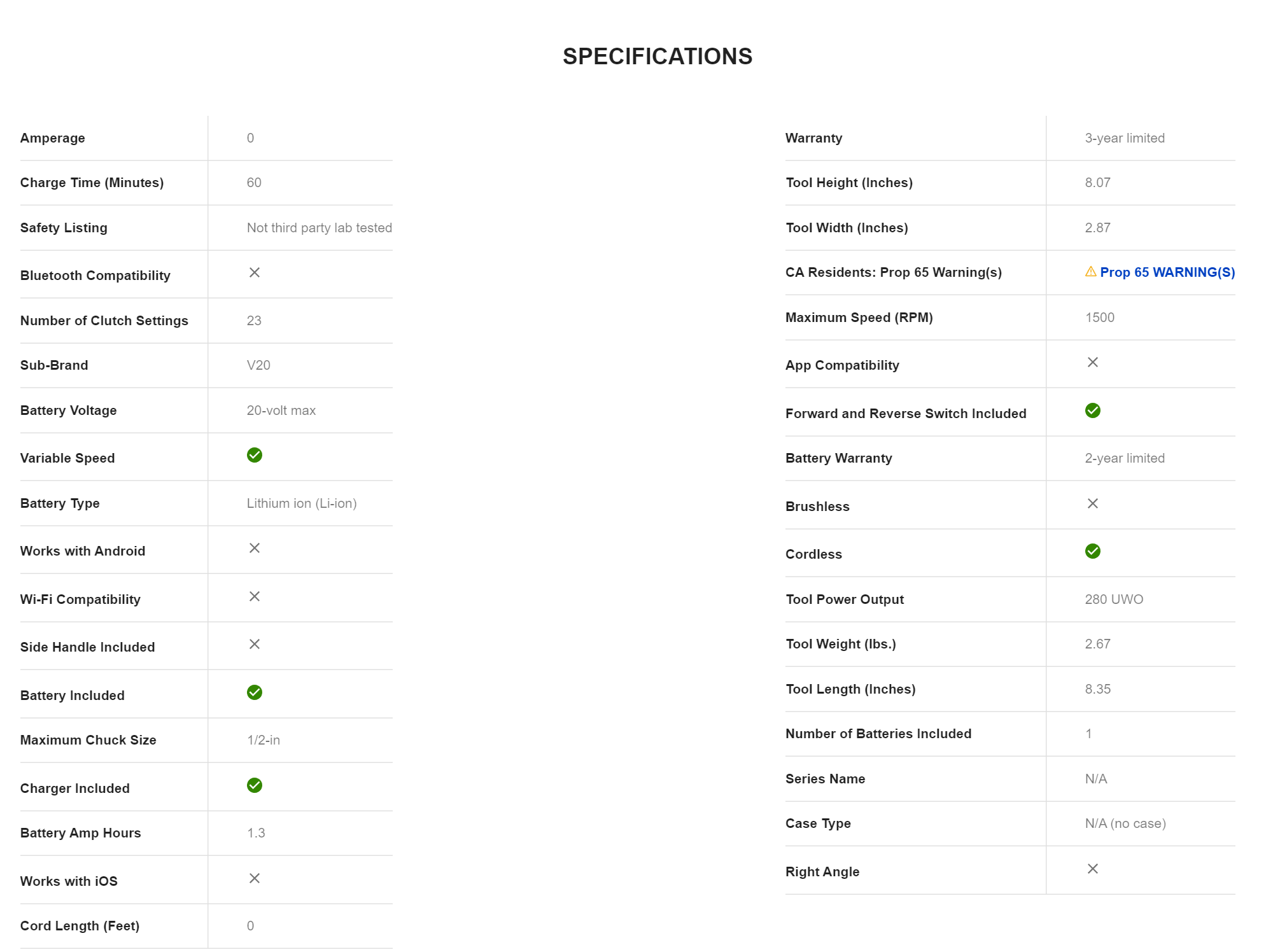
Task: Click the yellow Prop 65 warning triangle icon
Action: click(1090, 272)
